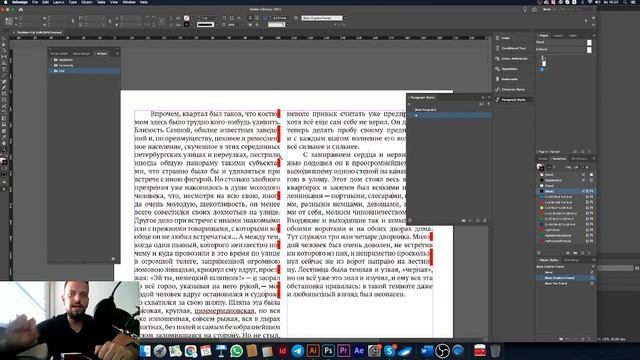
Task: Select the [None] master row in Pages
Action: (563, 42)
